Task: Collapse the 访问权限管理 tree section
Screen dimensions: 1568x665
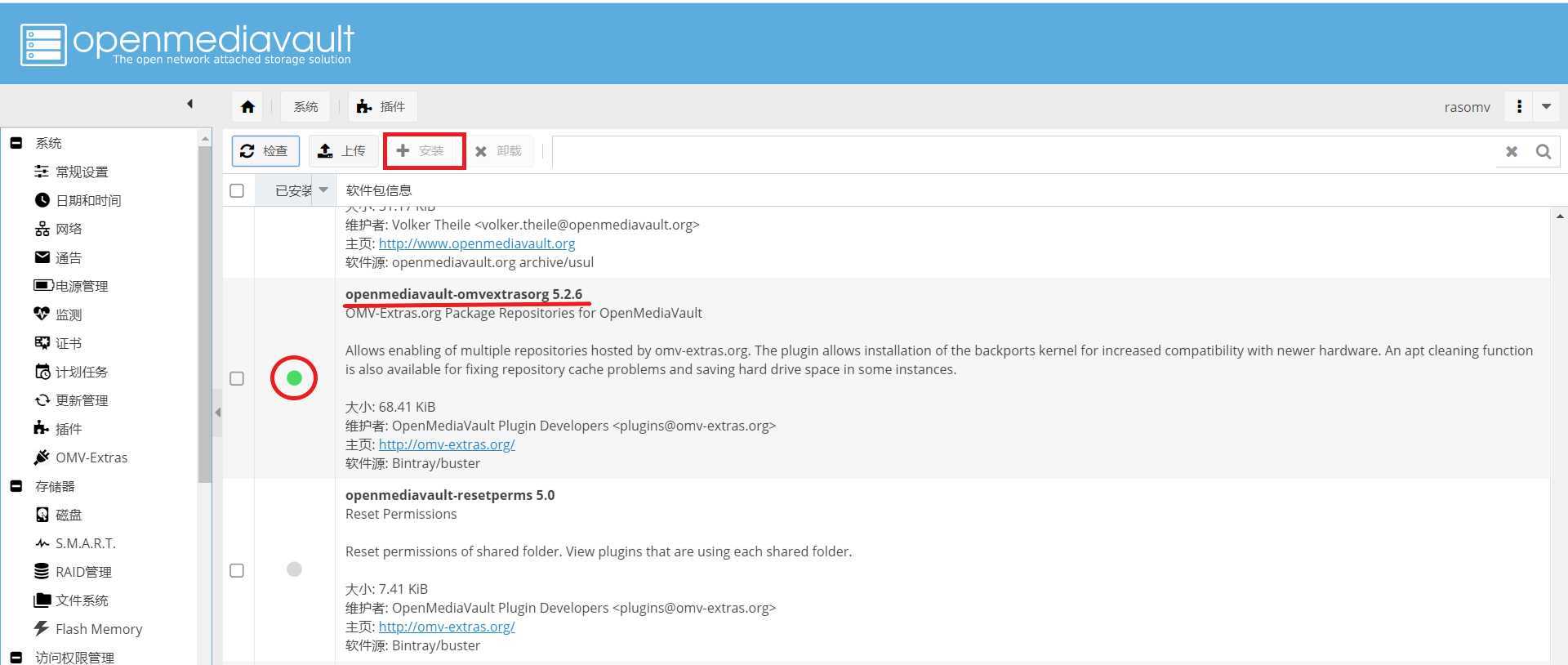Action: point(16,657)
